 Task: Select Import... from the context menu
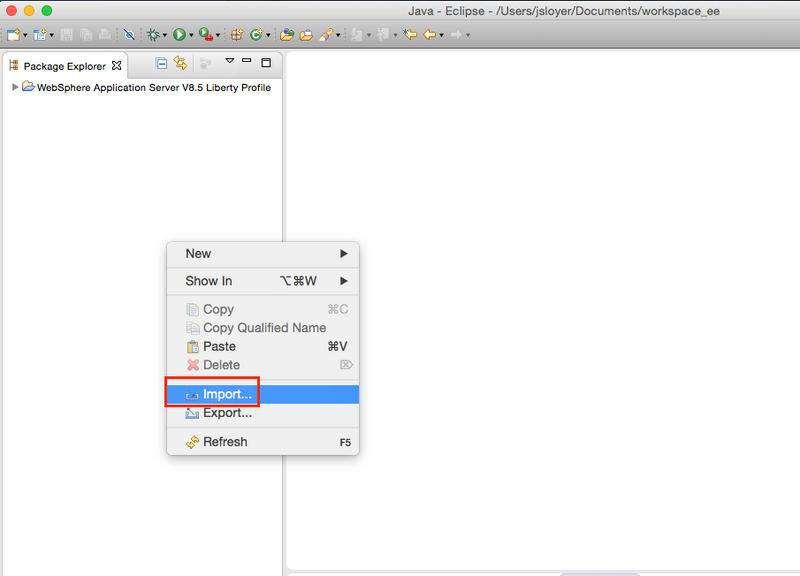point(263,394)
